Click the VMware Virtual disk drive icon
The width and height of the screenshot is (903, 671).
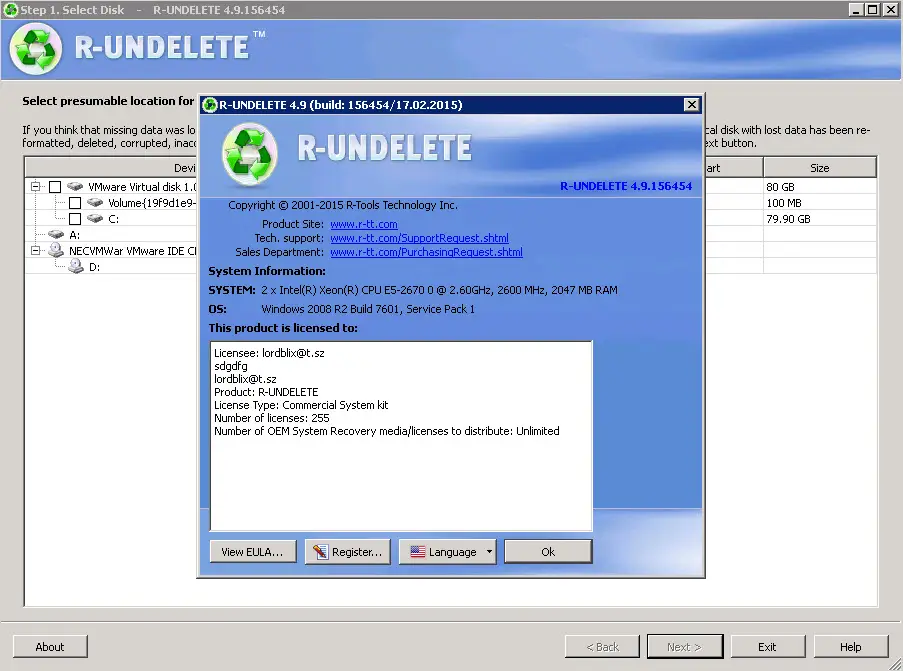[75, 187]
